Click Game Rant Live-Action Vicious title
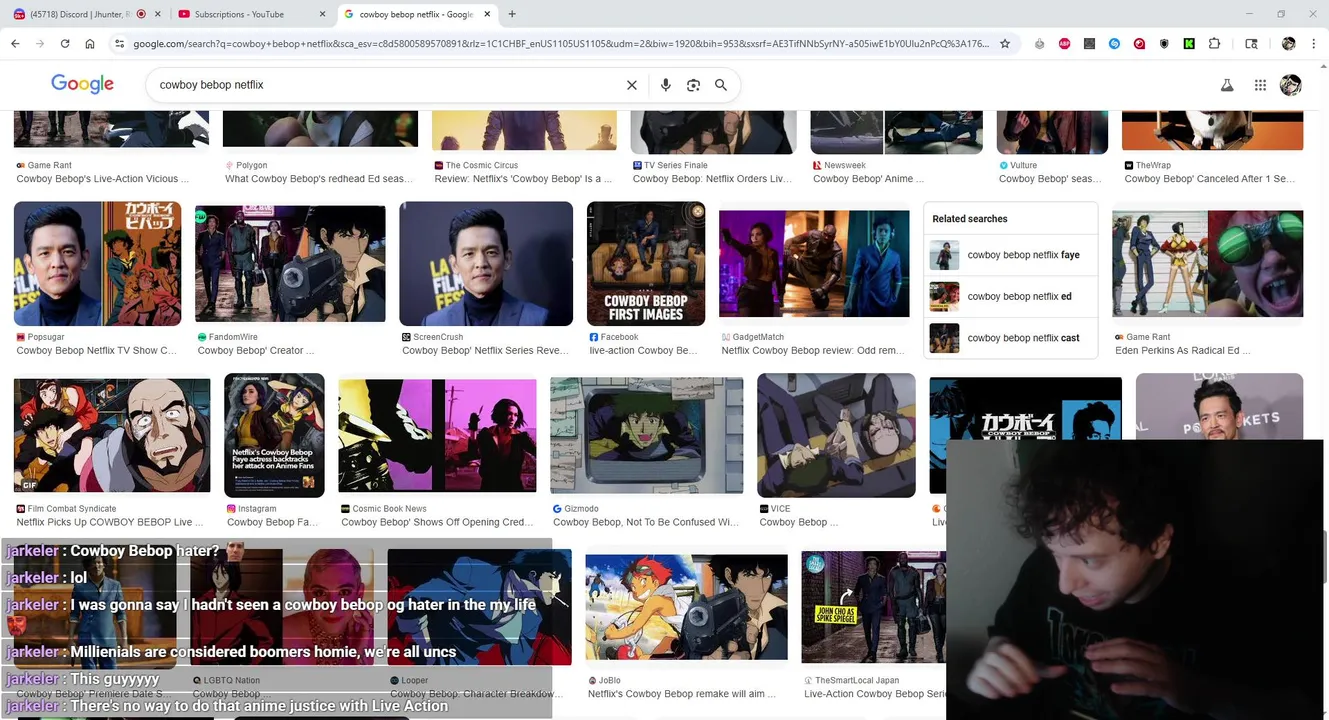 [x=102, y=179]
